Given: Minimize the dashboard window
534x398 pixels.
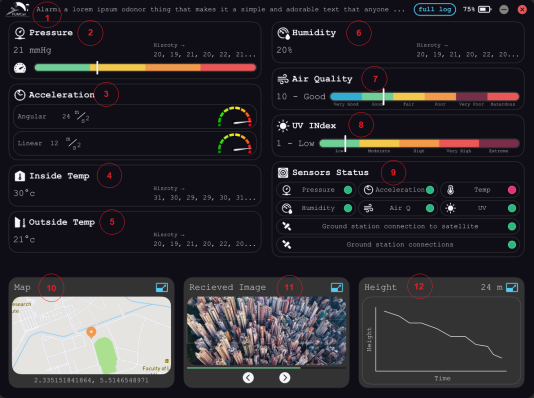Looking at the screenshot, I should [x=504, y=10].
